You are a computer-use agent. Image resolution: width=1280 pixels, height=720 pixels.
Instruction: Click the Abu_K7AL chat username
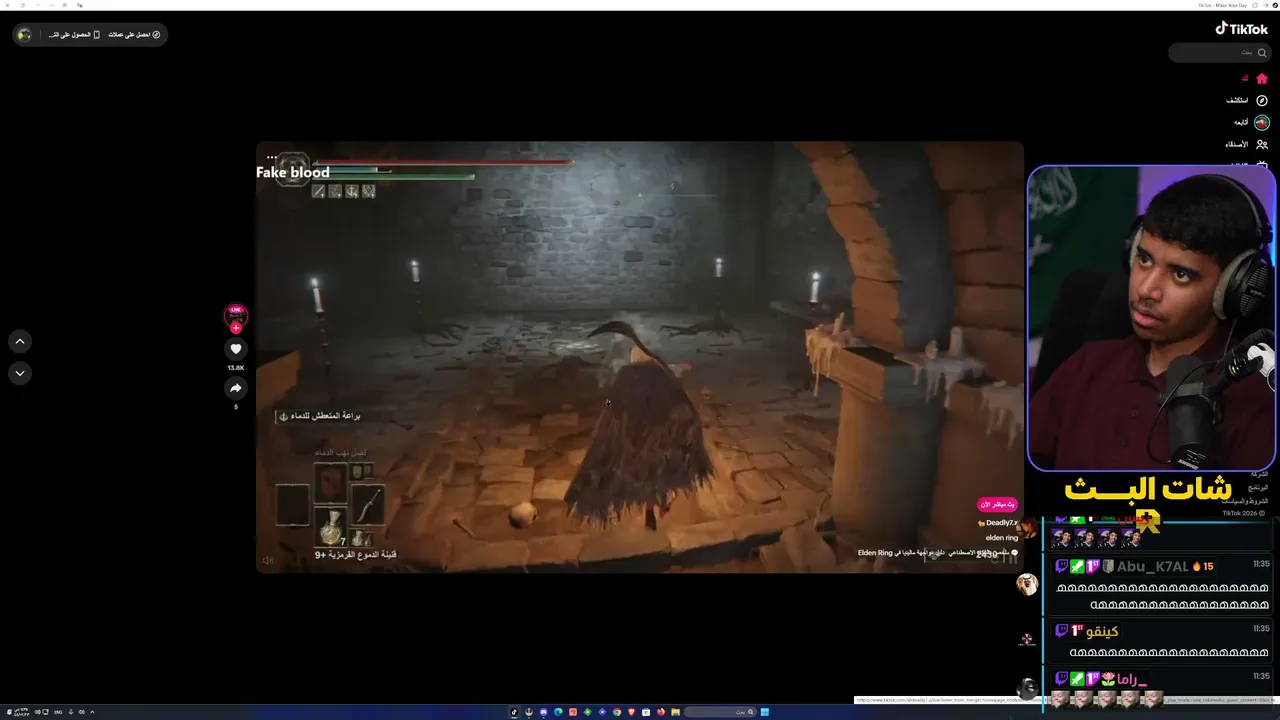[x=1152, y=566]
